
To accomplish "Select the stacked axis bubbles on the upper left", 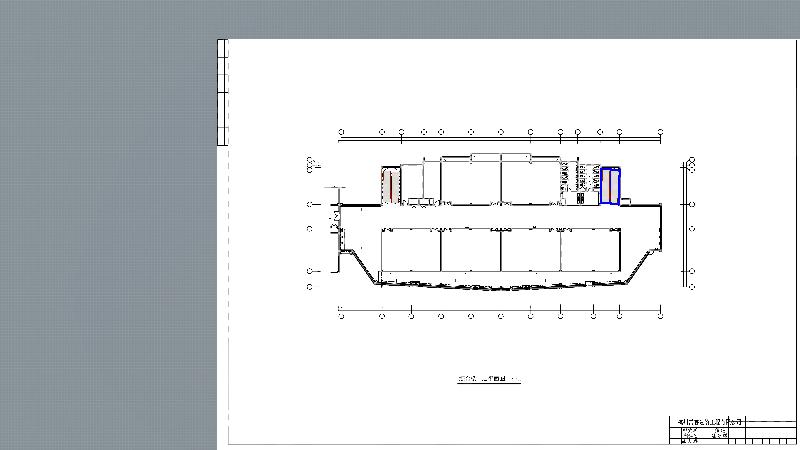I will pos(312,163).
